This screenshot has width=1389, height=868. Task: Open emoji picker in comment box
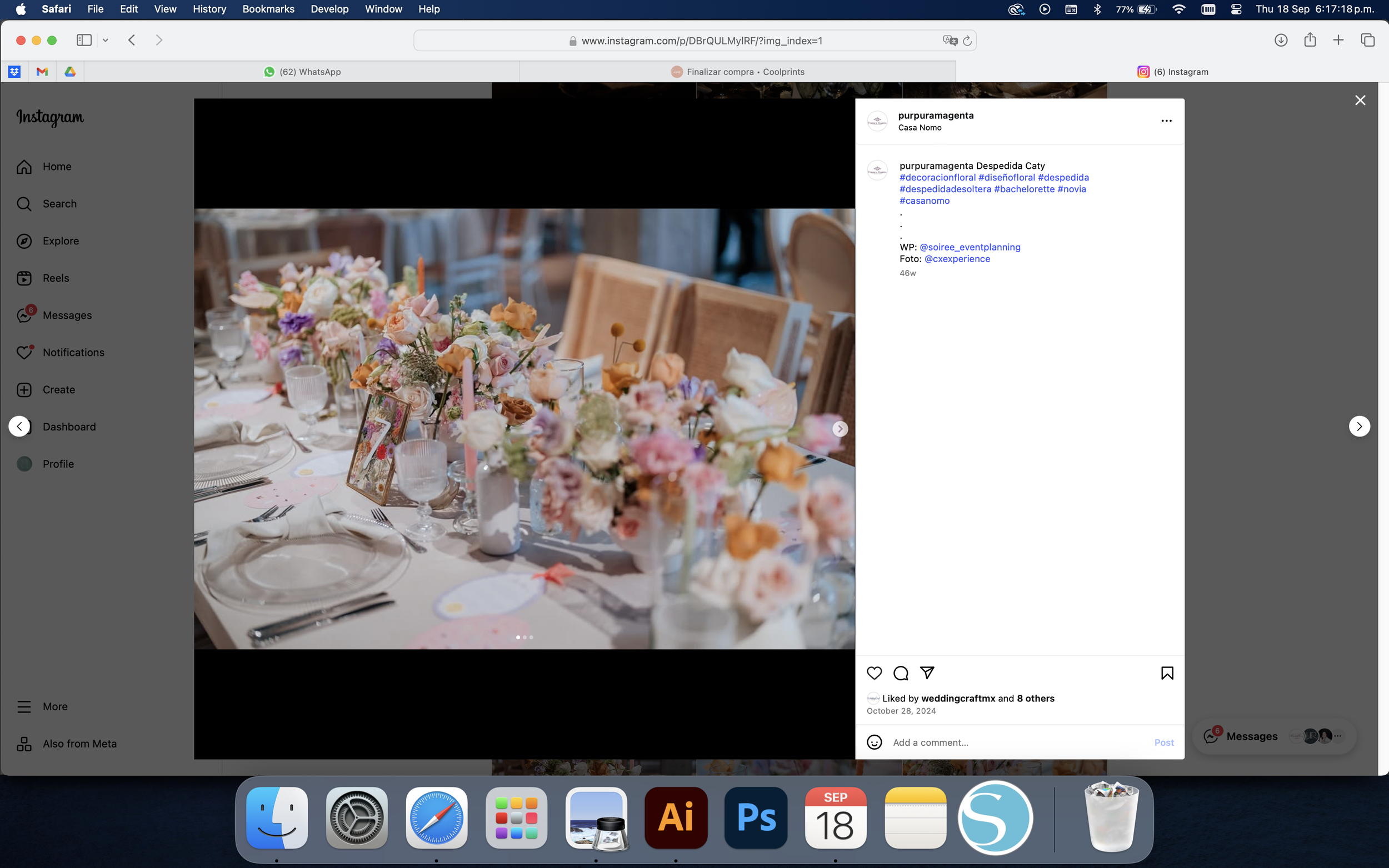[874, 742]
